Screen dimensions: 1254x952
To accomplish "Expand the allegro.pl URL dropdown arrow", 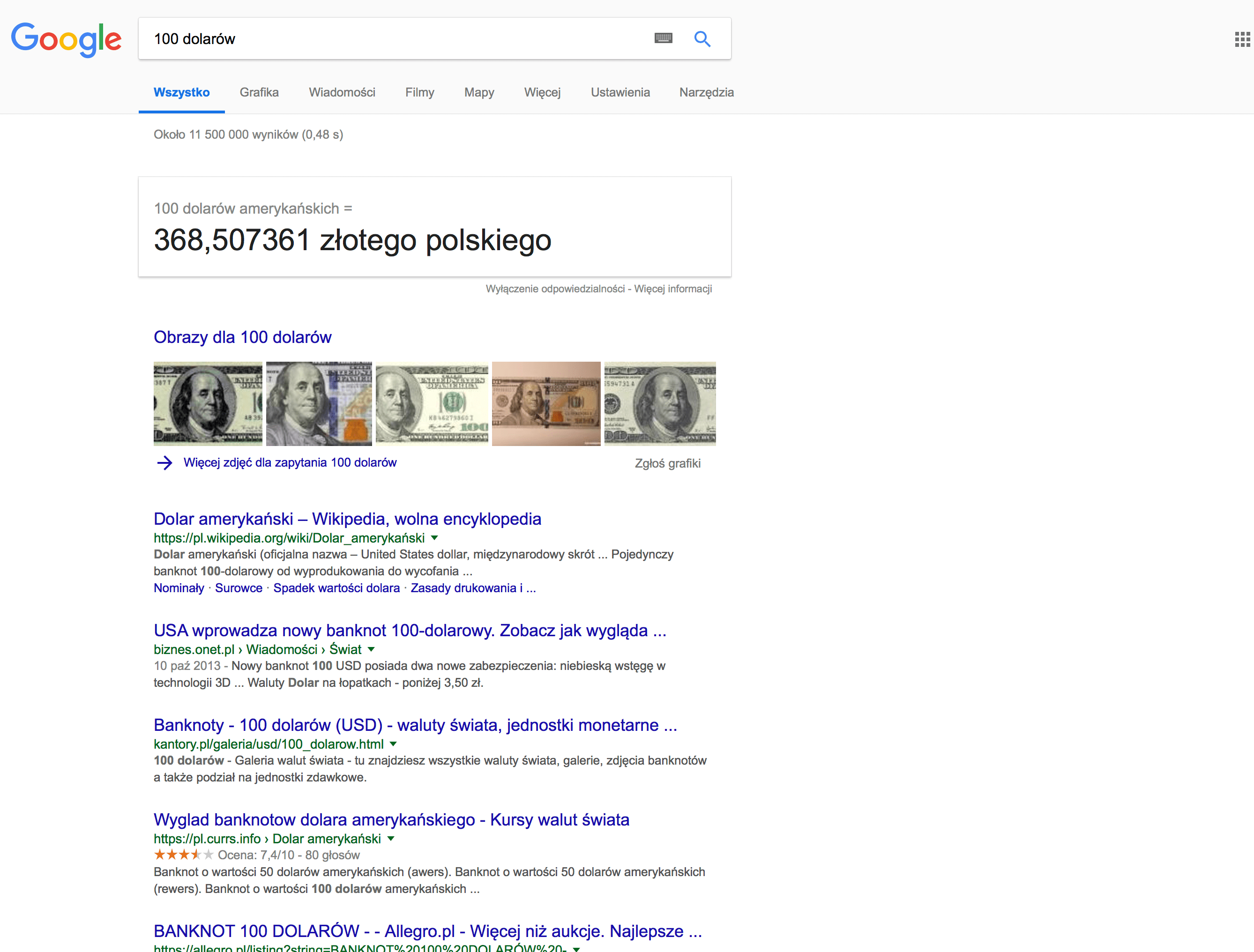I will (576, 949).
